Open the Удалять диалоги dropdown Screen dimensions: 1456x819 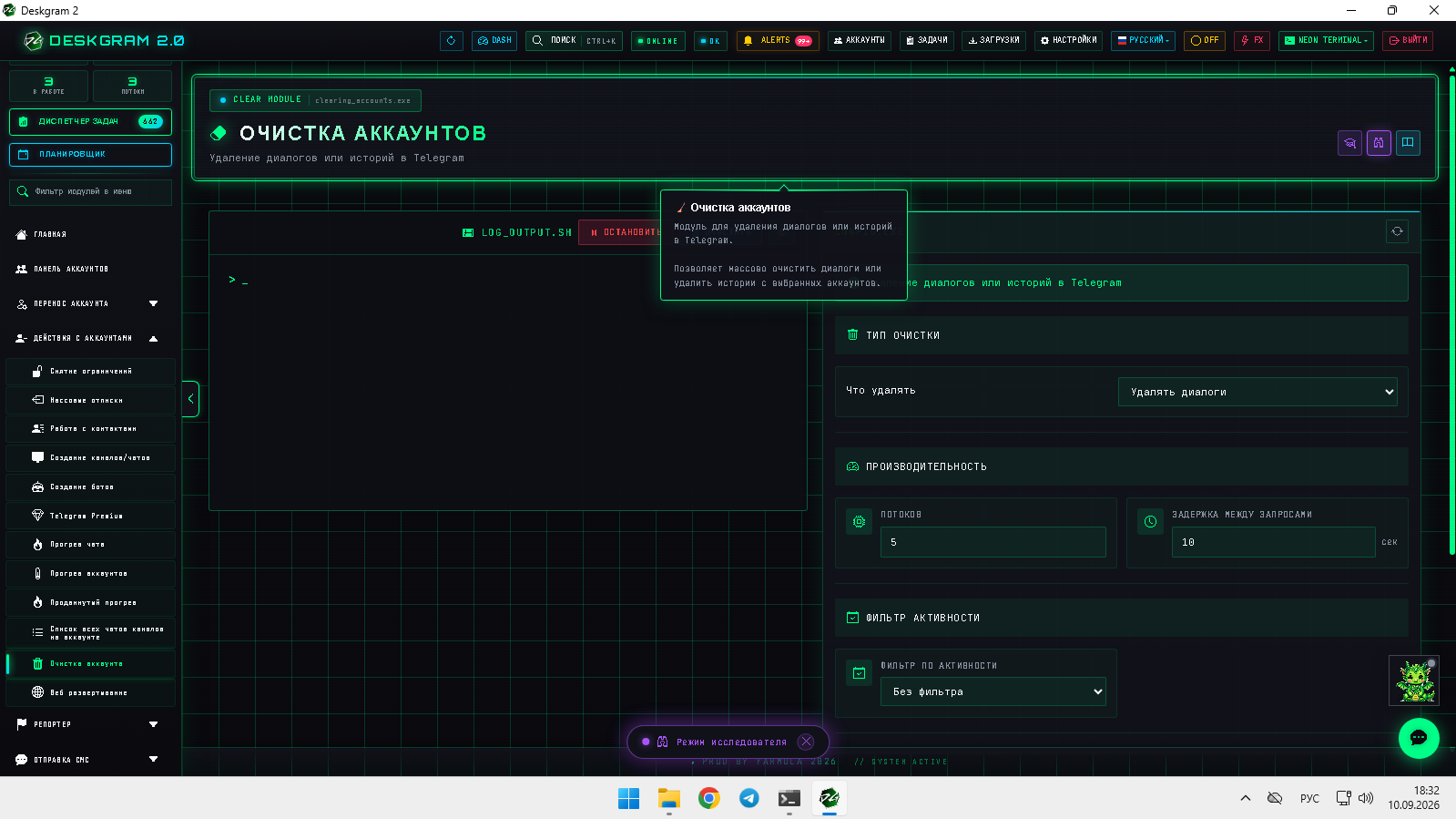tap(1257, 392)
